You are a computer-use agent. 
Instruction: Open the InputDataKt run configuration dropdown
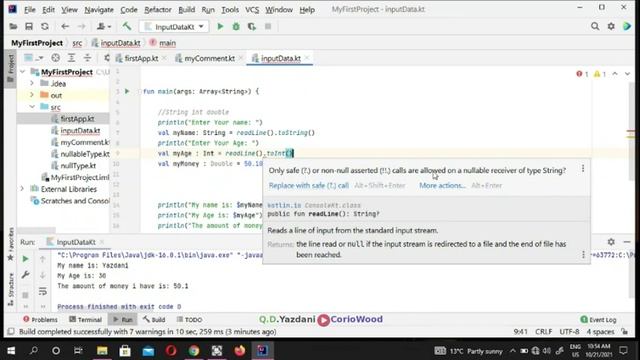(x=174, y=27)
